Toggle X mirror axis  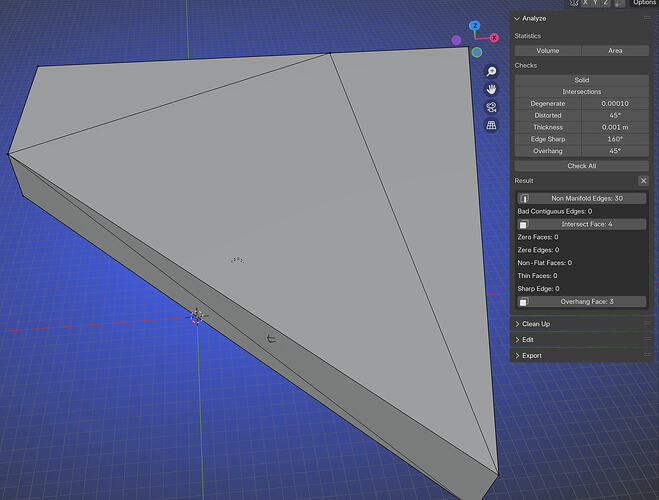(x=585, y=3)
